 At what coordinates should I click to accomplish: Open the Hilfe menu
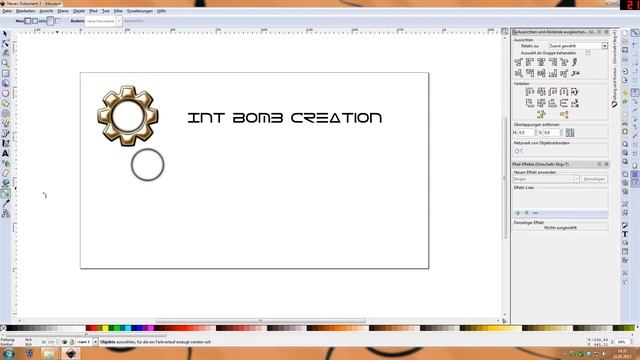[161, 11]
